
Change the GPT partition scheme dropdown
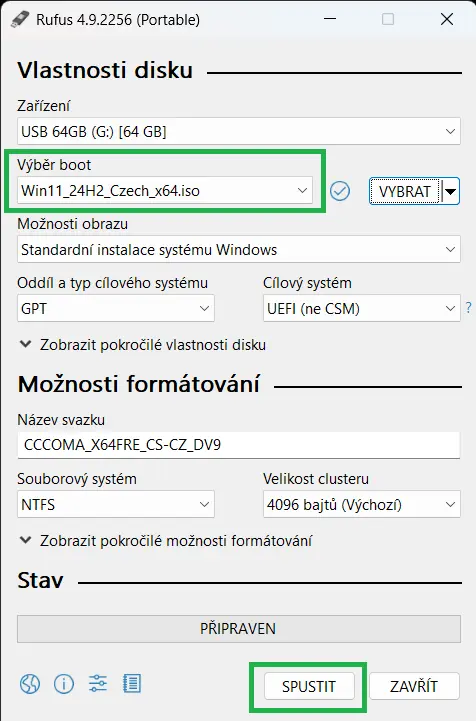pyautogui.click(x=116, y=309)
